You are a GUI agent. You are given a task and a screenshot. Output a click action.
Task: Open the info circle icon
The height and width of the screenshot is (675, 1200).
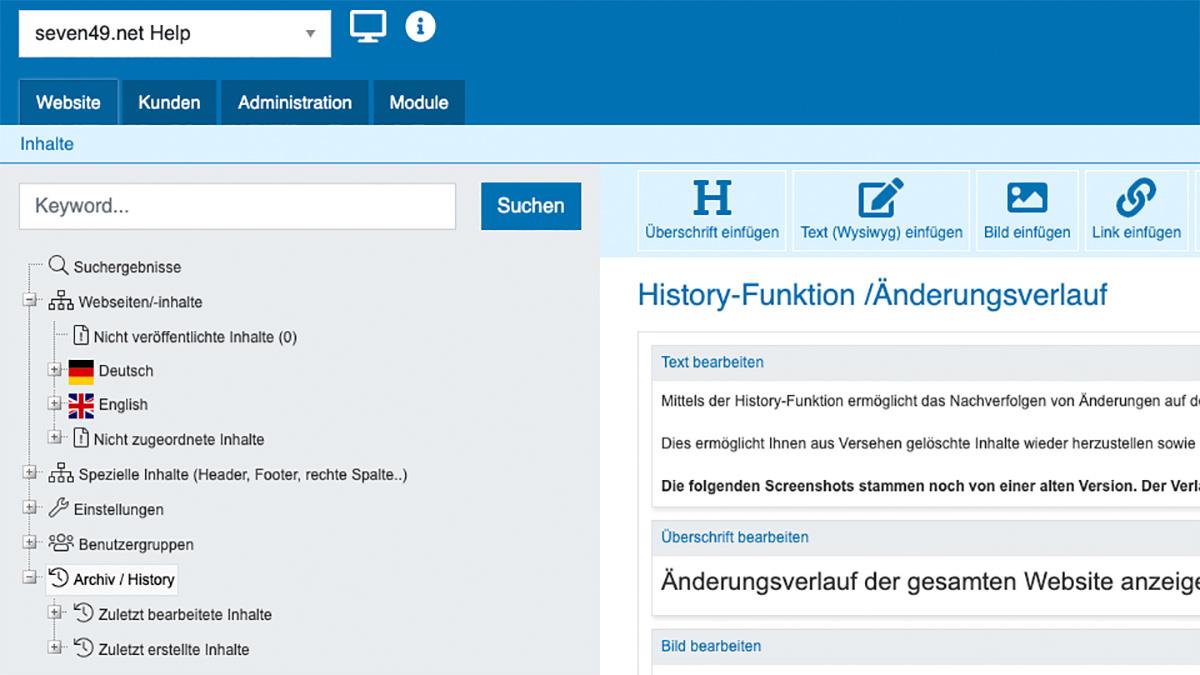tap(420, 27)
